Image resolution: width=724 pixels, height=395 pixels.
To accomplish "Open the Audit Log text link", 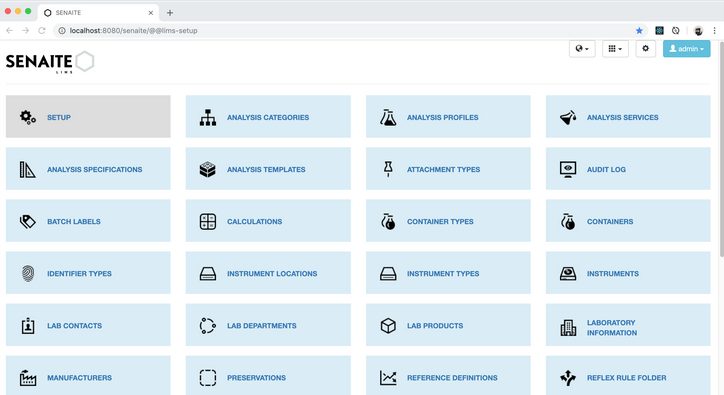I will (606, 170).
